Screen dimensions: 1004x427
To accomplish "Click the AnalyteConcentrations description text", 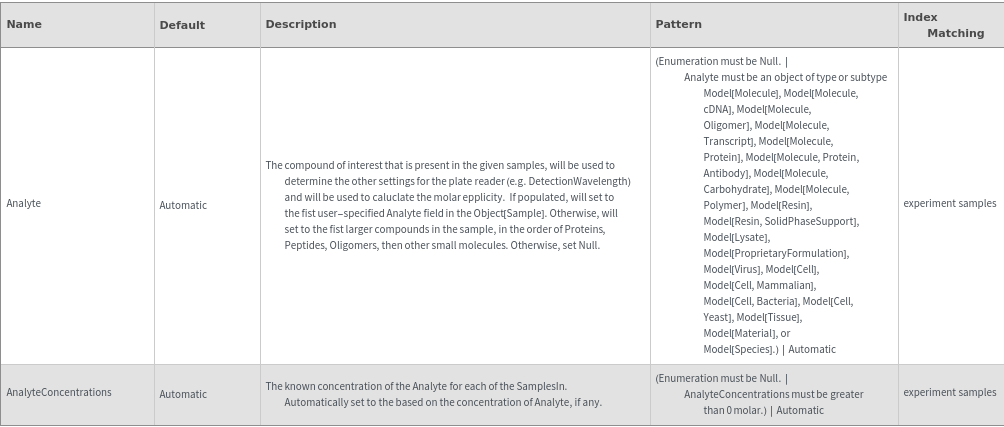I will click(432, 394).
